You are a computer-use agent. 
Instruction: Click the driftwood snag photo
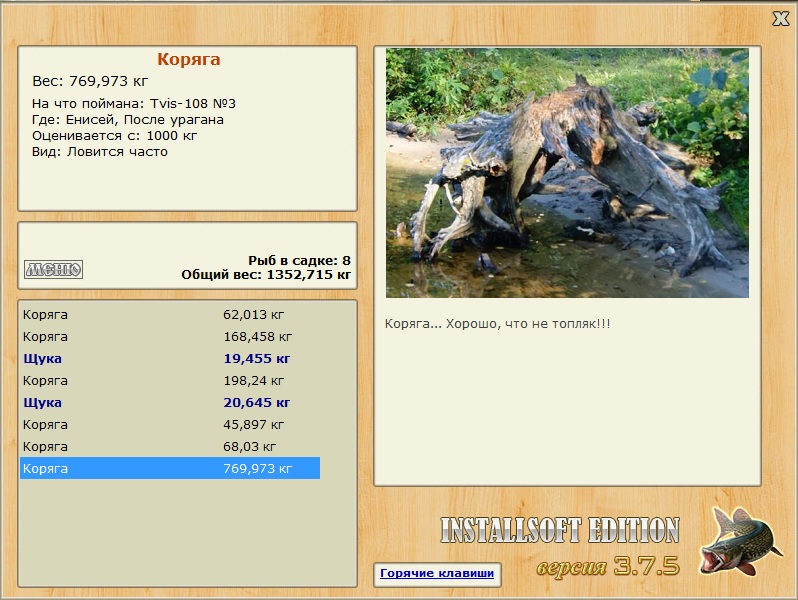567,173
